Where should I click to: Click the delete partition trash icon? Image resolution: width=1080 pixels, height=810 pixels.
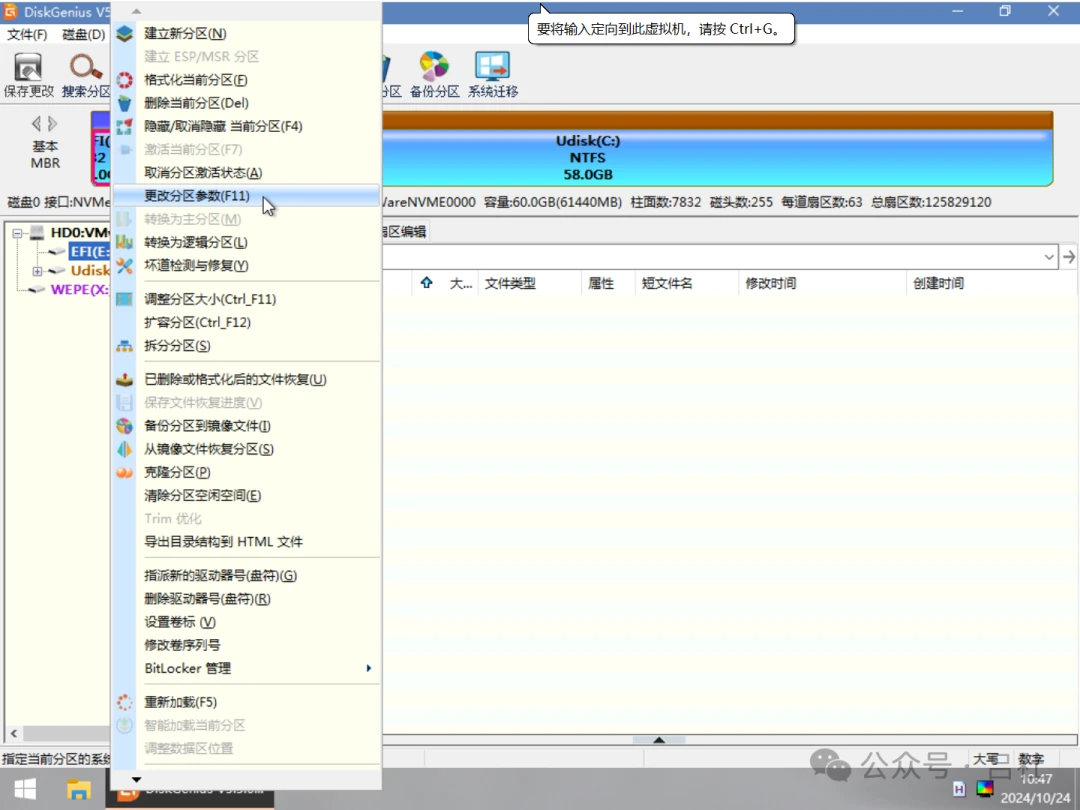(125, 103)
